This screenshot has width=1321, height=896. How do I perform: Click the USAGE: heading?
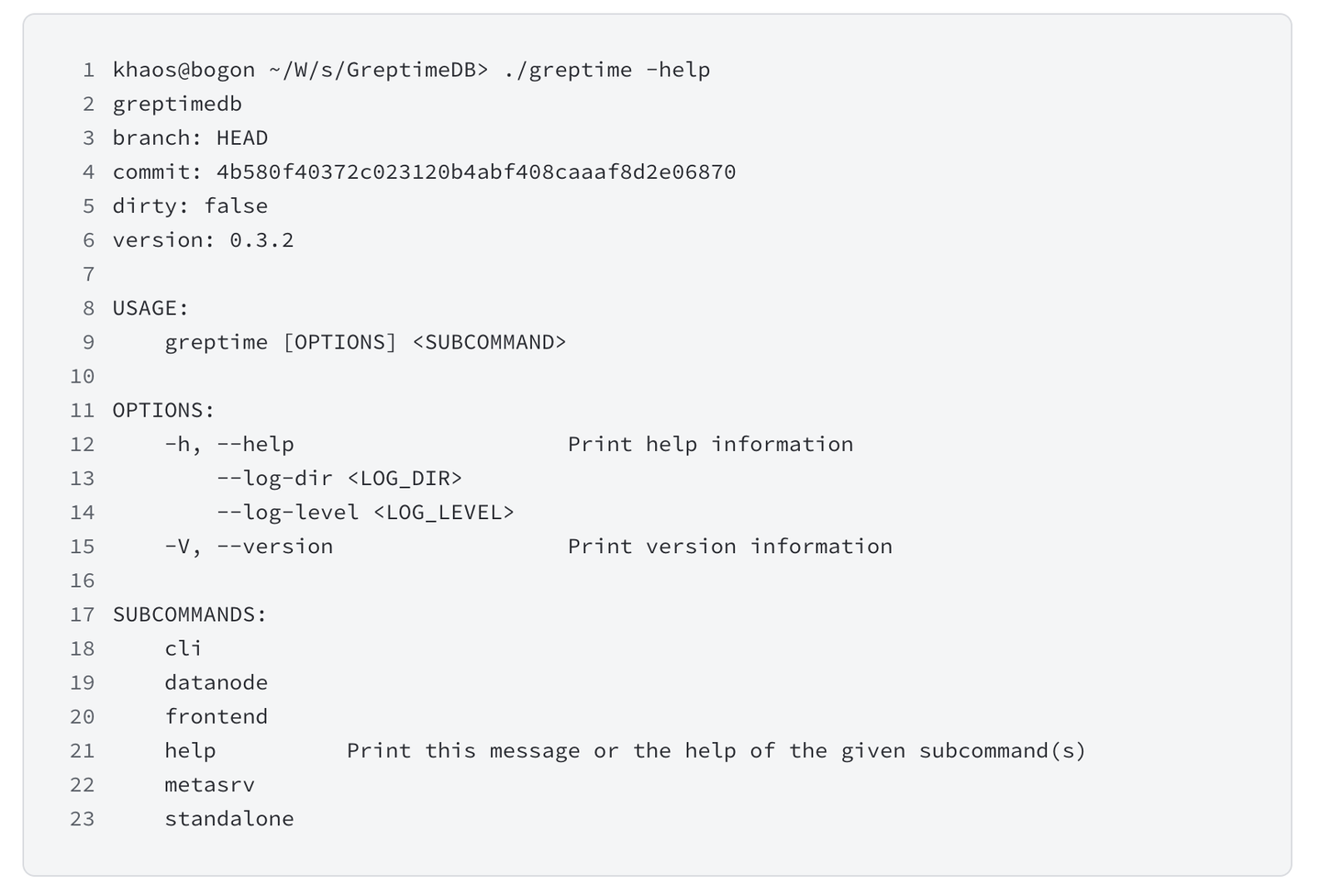click(x=150, y=308)
